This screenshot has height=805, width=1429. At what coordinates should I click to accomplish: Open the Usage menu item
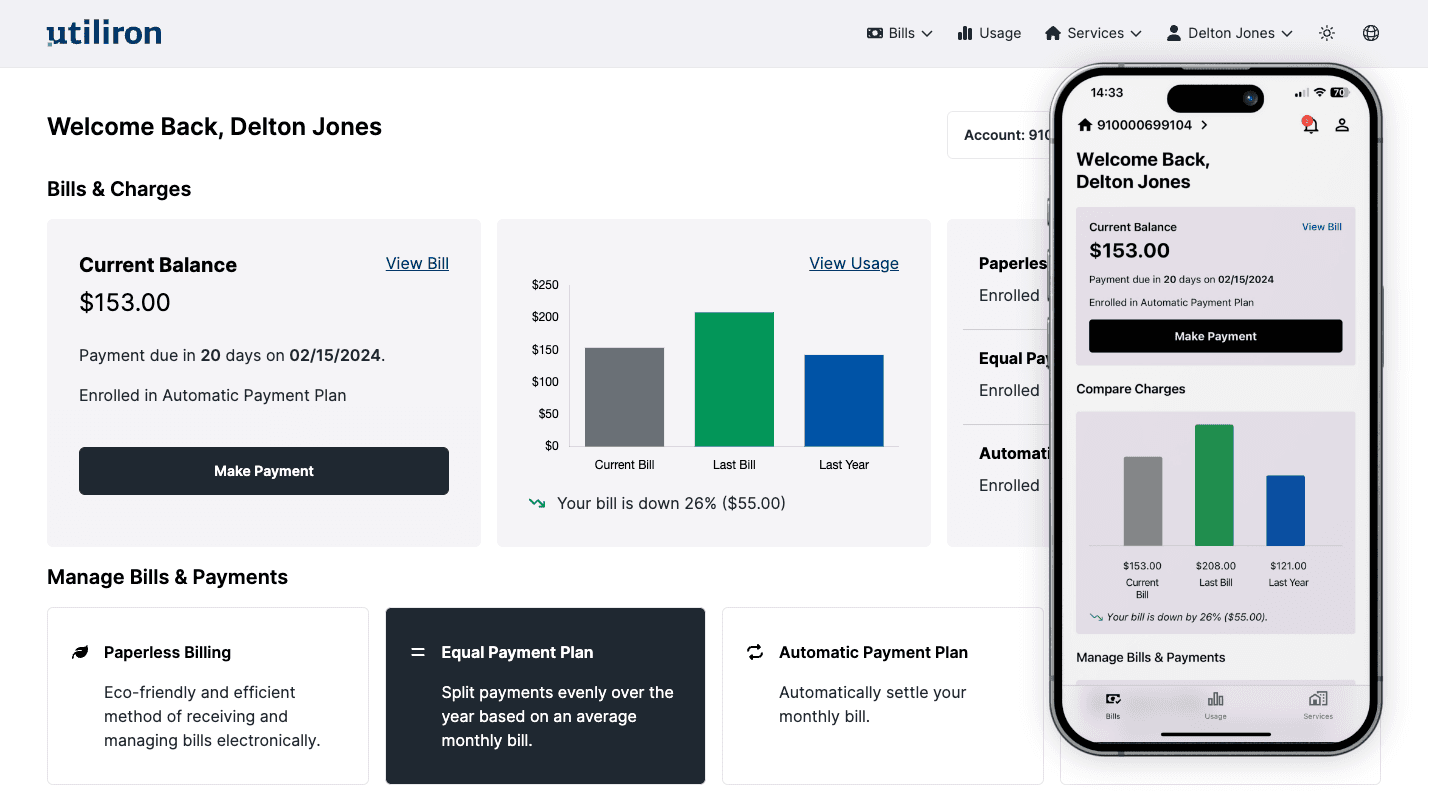989,33
